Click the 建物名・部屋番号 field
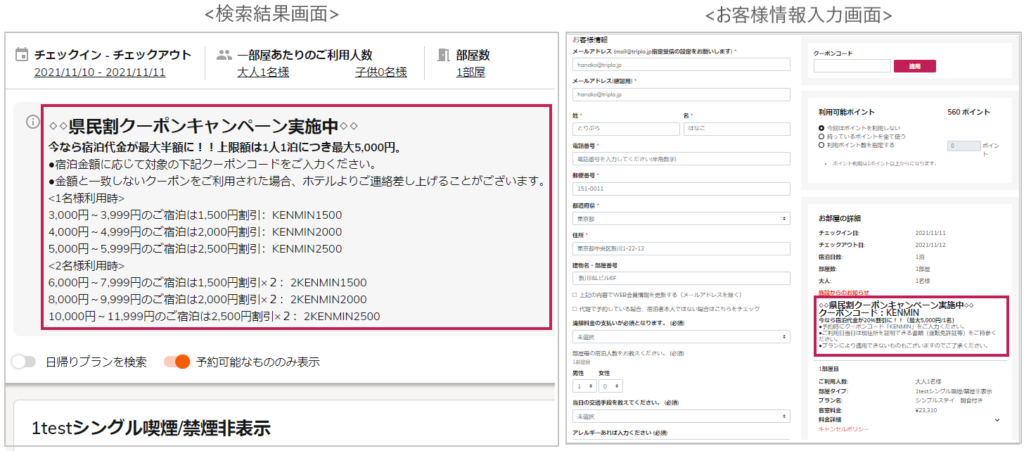Image resolution: width=1024 pixels, height=451 pixels. 681,279
